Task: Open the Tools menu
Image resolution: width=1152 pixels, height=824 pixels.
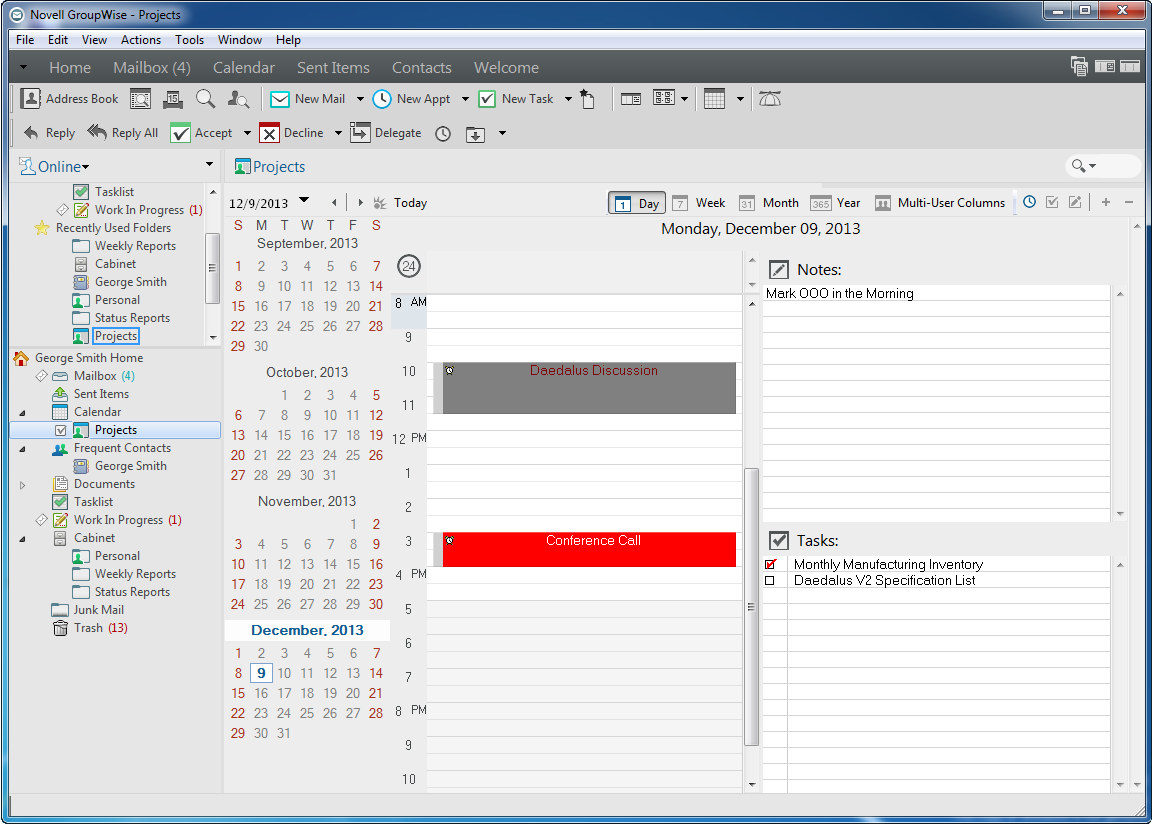Action: (189, 40)
